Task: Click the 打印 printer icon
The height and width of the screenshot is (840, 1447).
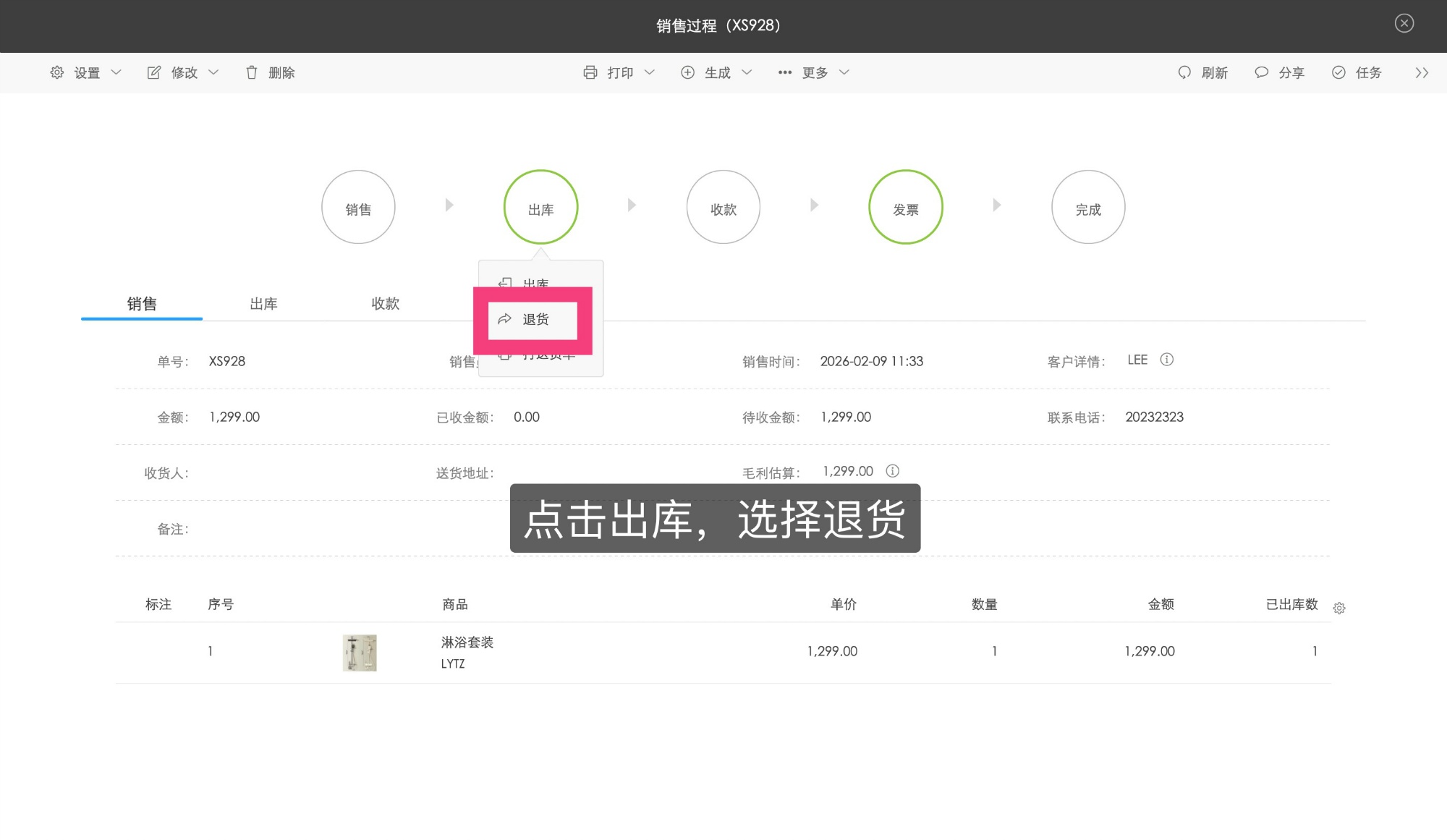Action: 592,72
